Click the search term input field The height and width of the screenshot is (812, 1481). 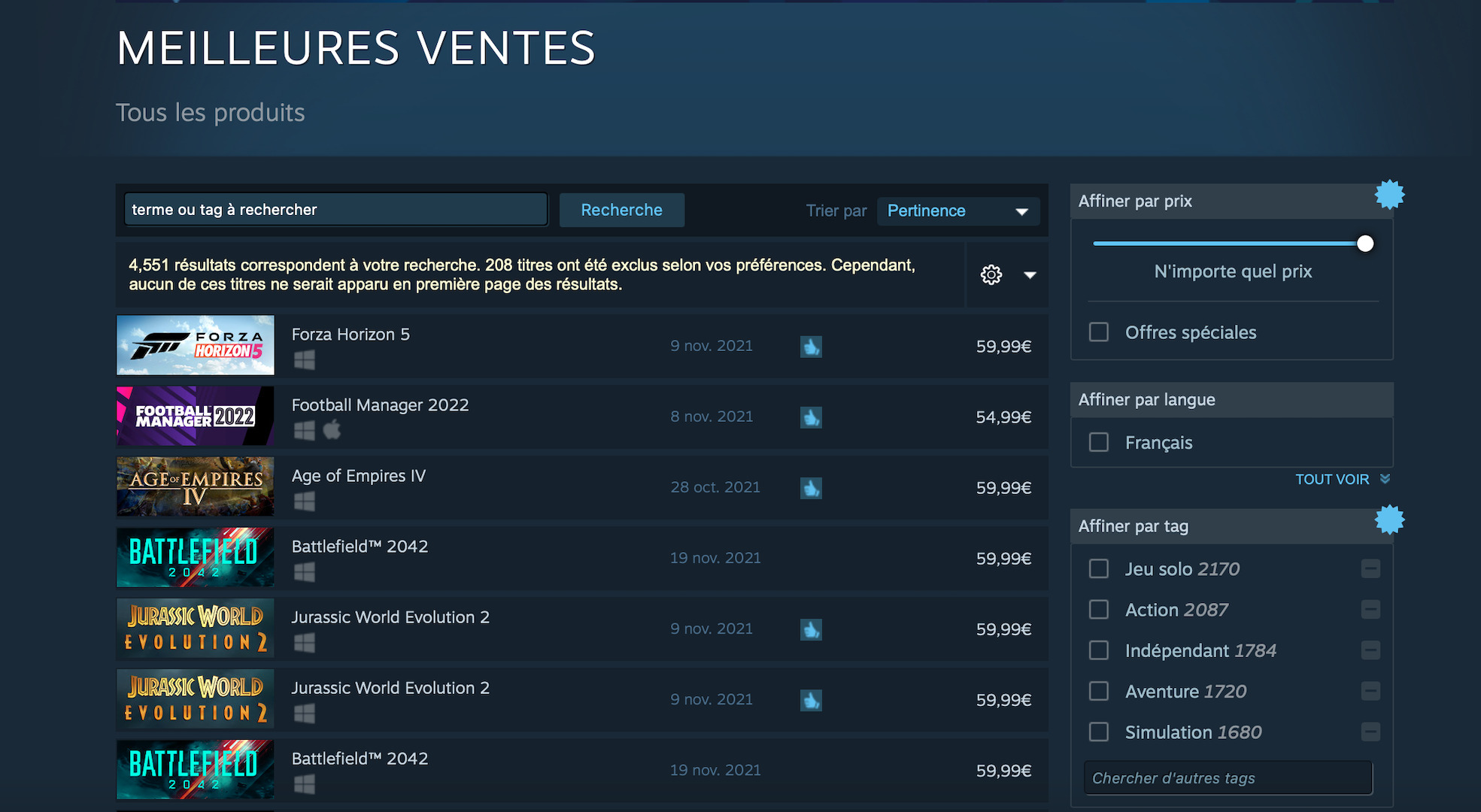pyautogui.click(x=335, y=210)
